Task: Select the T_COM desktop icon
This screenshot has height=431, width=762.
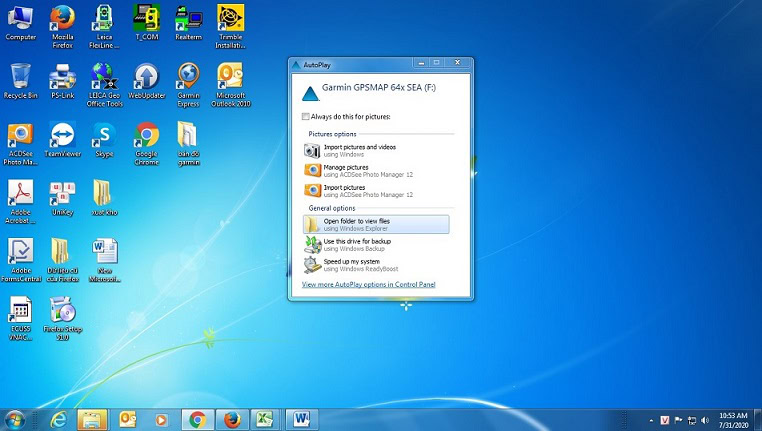Action: click(x=147, y=23)
